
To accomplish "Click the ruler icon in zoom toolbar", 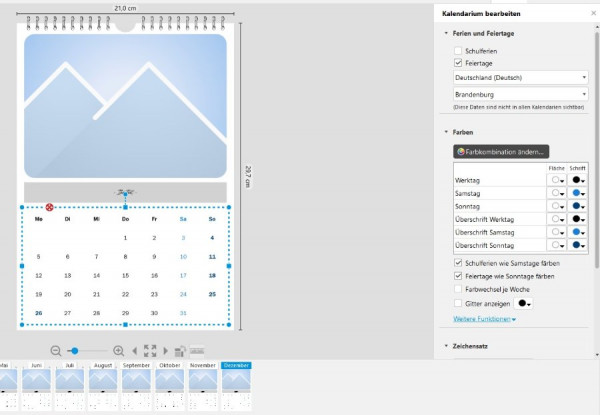I will 197,351.
